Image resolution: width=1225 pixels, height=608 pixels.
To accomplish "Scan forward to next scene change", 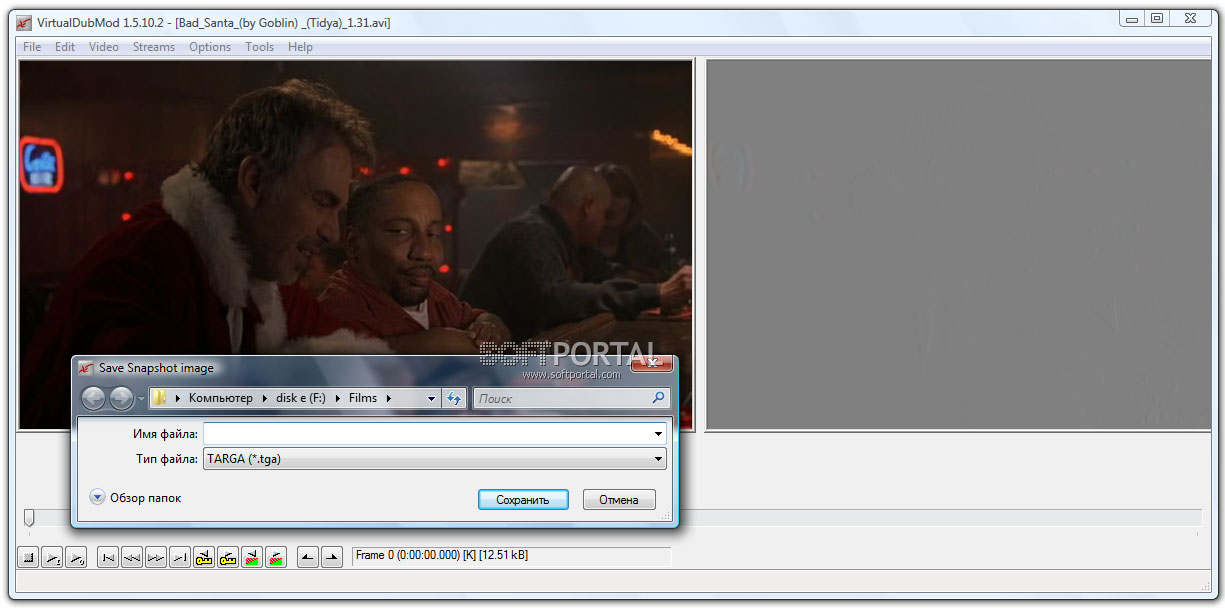I will tap(276, 558).
